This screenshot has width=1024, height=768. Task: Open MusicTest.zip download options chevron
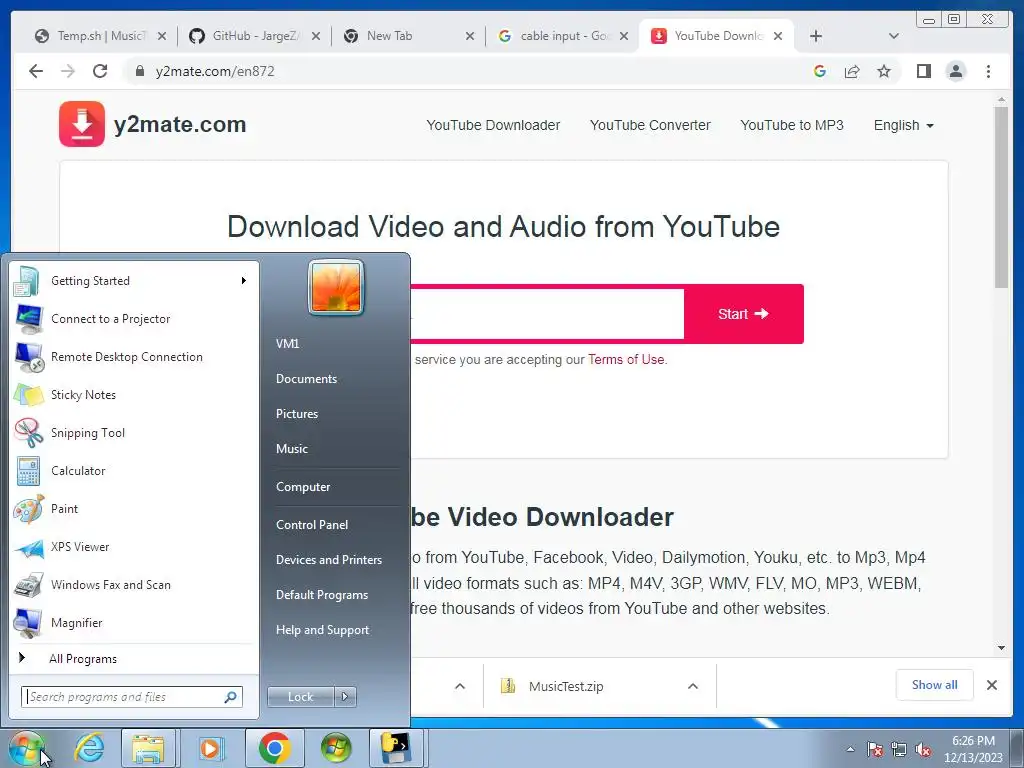click(693, 686)
